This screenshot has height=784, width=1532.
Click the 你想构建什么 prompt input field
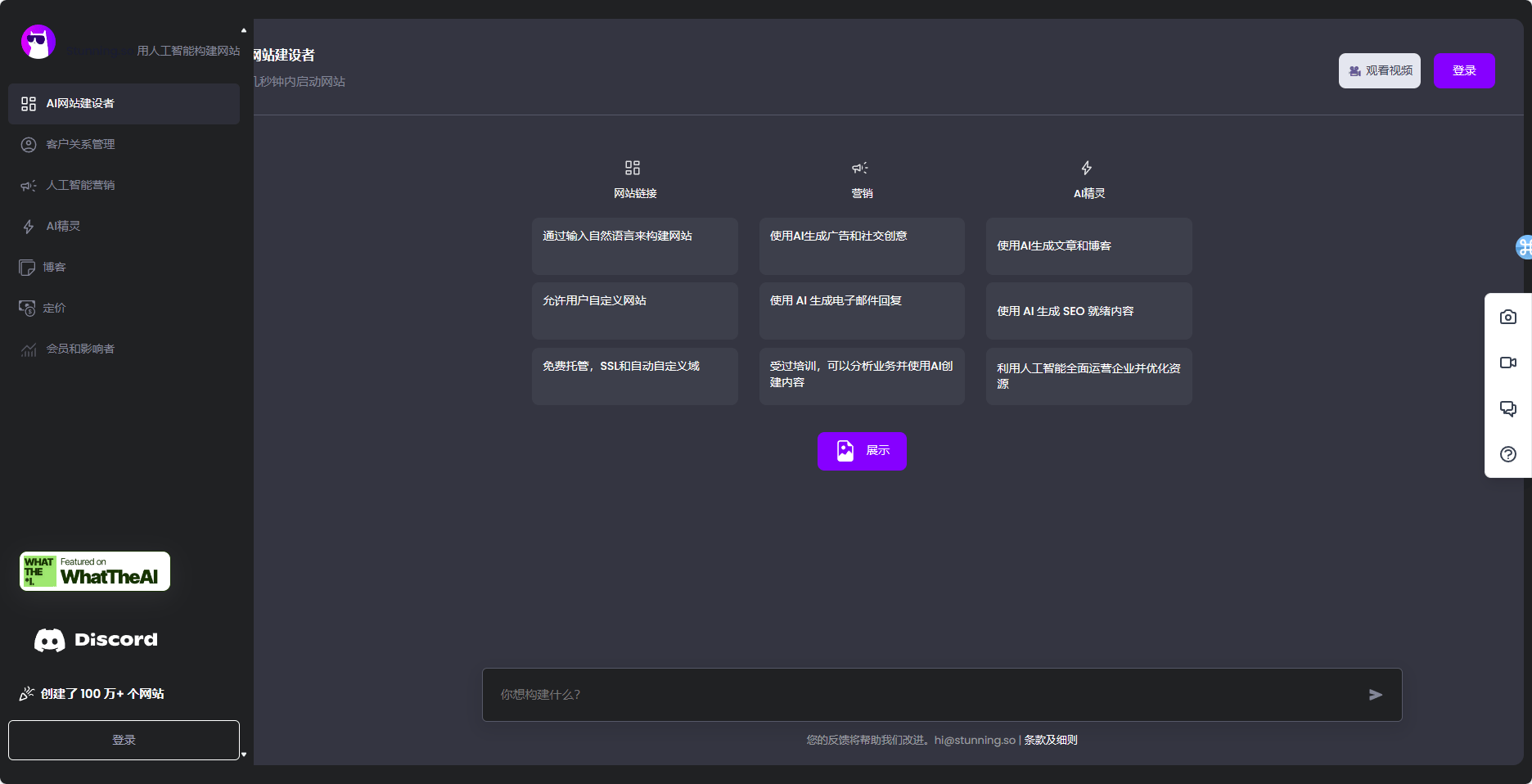[900, 694]
